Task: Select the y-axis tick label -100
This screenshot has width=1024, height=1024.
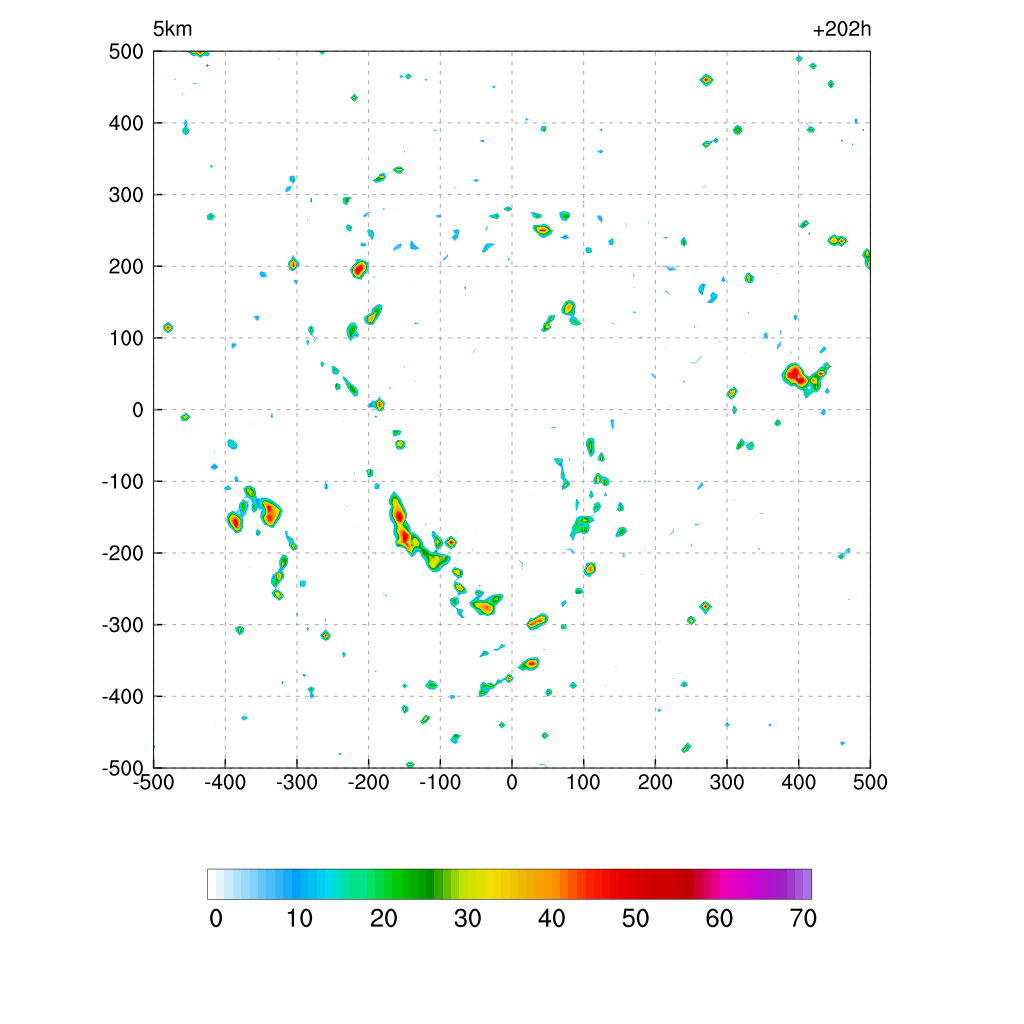Action: pyautogui.click(x=123, y=482)
